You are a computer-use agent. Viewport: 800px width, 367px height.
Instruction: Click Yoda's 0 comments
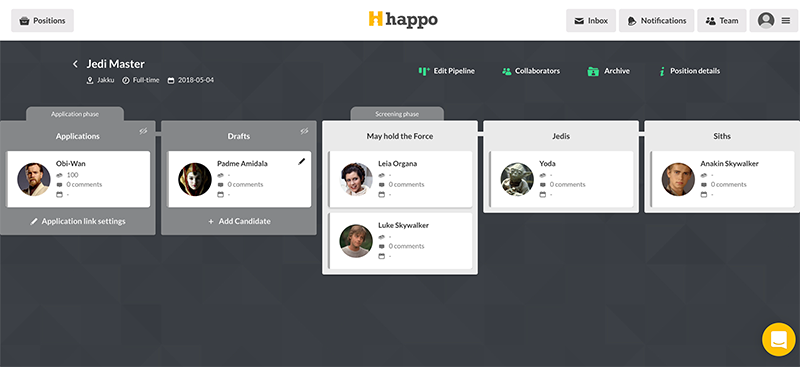(x=568, y=185)
